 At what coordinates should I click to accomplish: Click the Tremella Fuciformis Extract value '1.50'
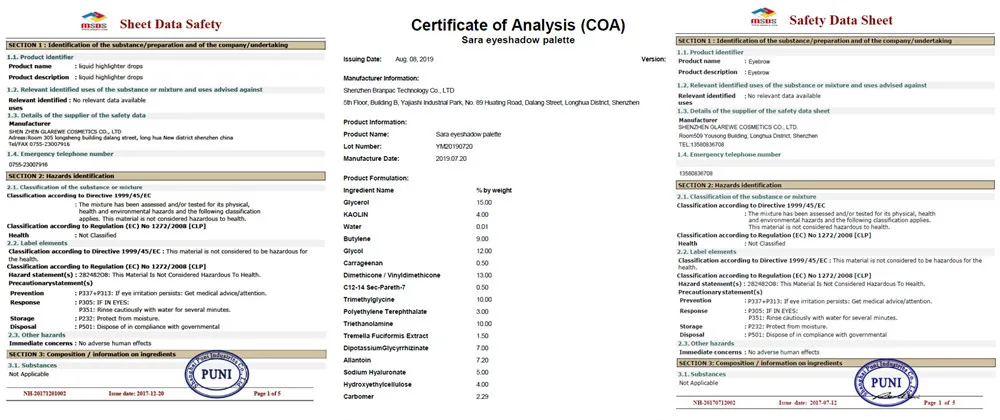[482, 336]
